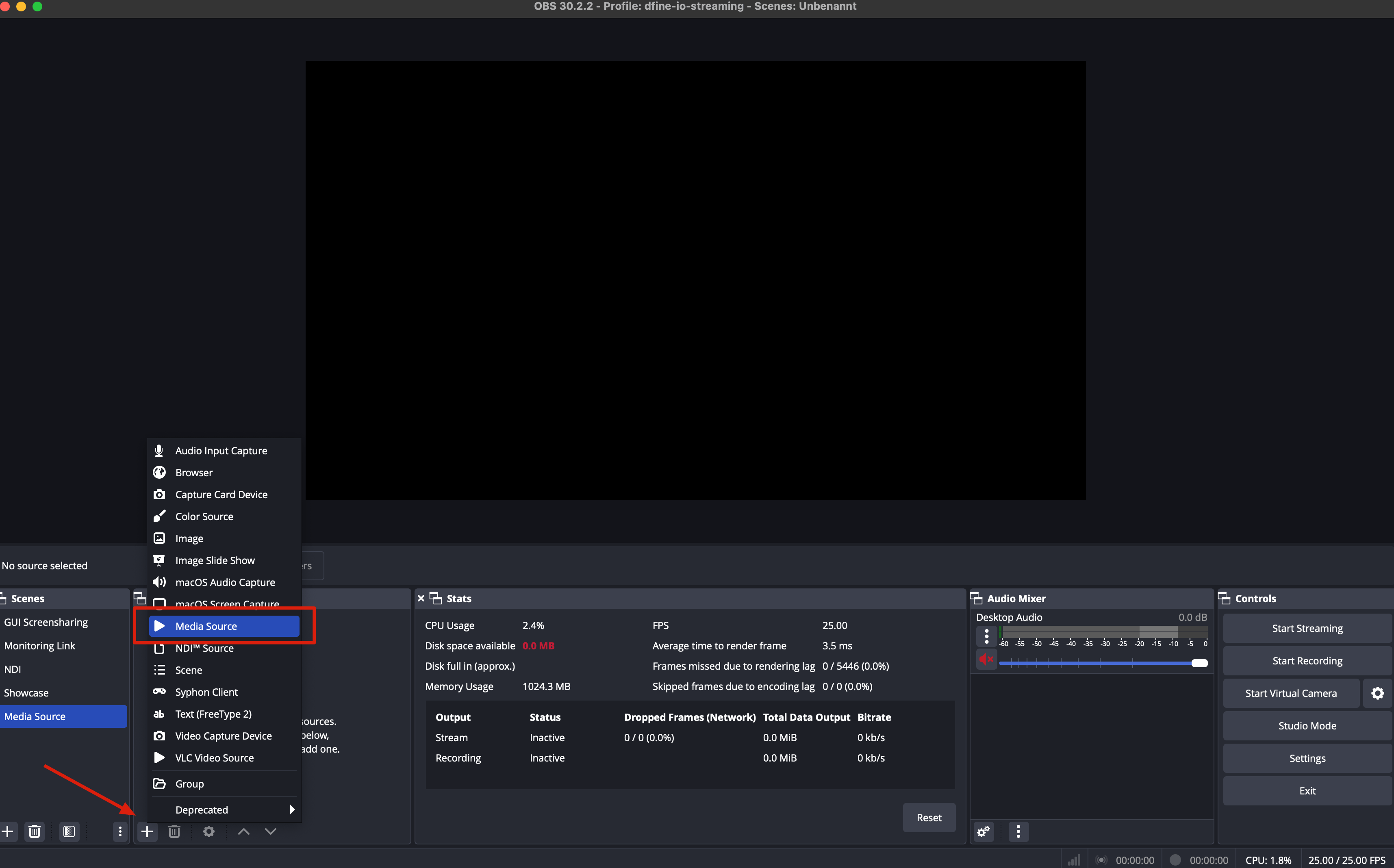Open Scenes panel three-dot menu
The image size is (1394, 868).
point(120,831)
